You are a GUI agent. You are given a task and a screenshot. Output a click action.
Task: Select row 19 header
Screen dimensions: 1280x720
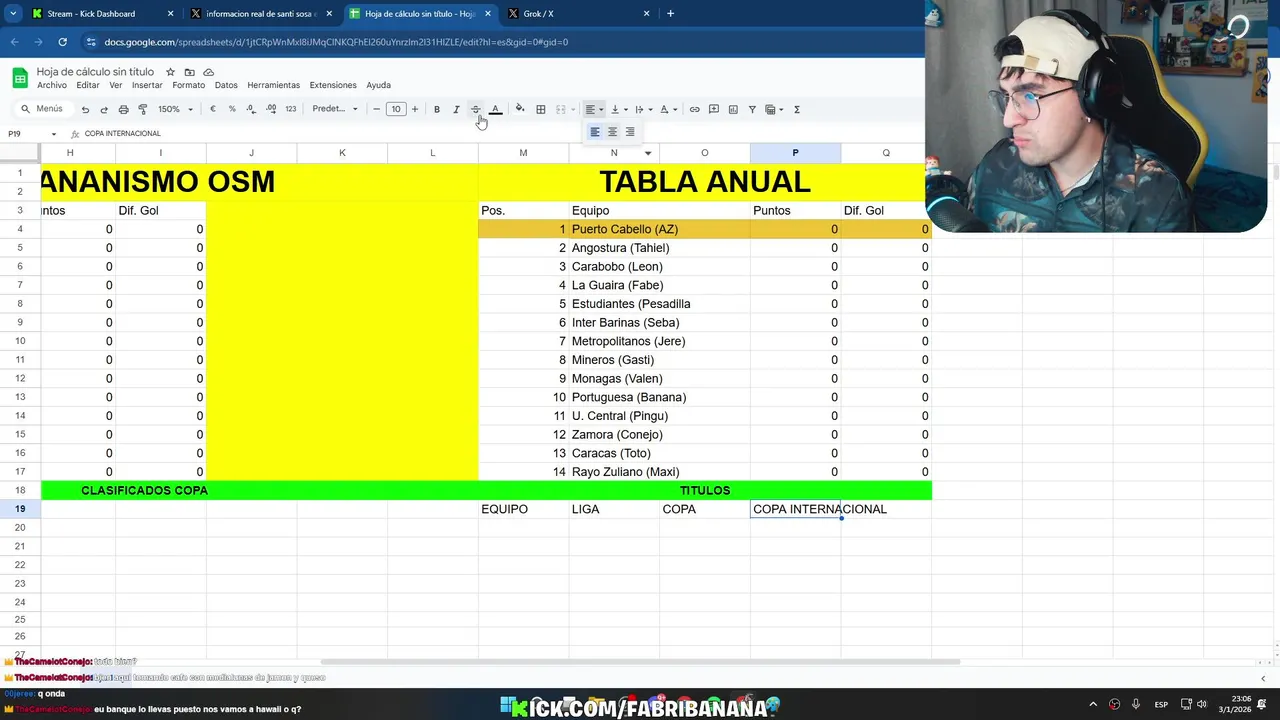20,509
